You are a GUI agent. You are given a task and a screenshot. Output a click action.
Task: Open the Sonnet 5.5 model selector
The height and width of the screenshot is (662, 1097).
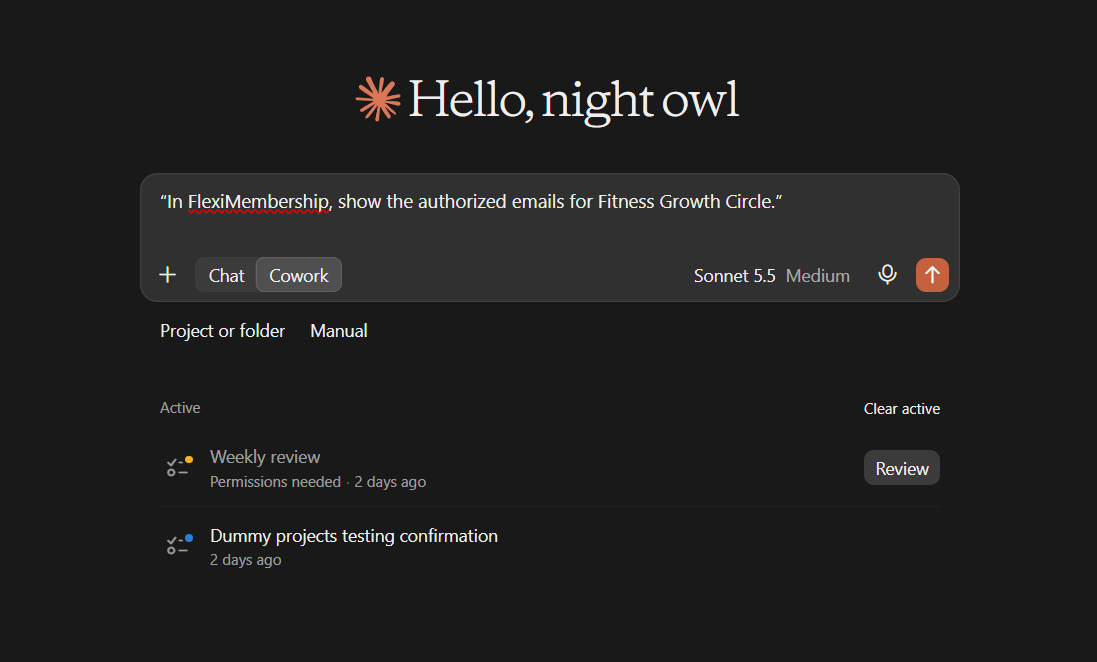click(x=734, y=276)
